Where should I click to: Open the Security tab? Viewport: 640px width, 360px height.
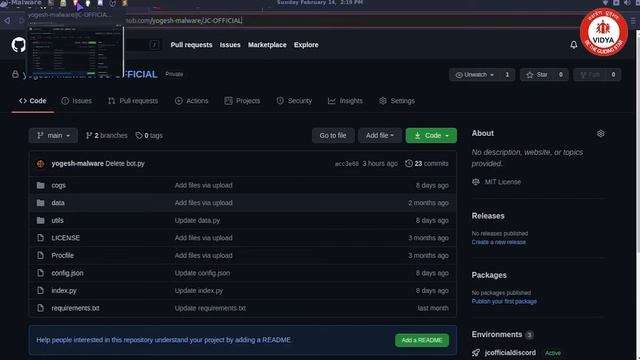coord(294,101)
